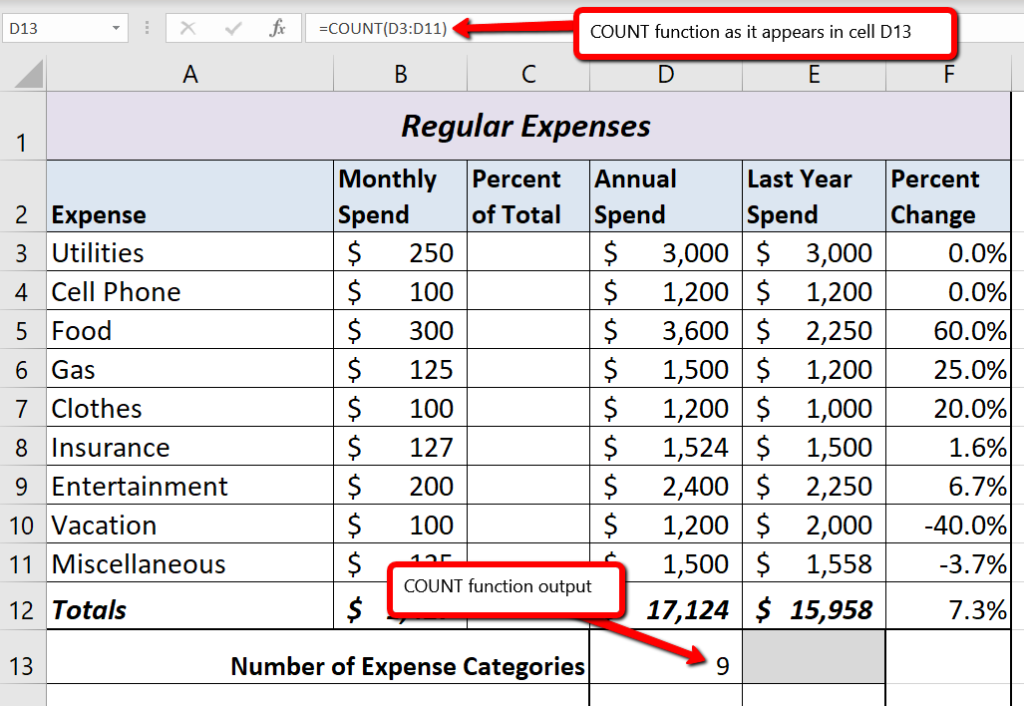This screenshot has width=1024, height=706.
Task: Click the Annual Spend header cell
Action: 665,196
